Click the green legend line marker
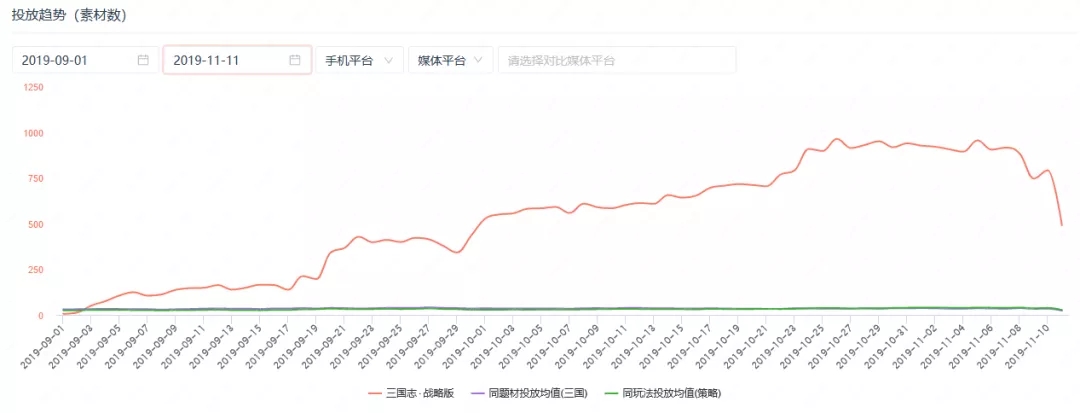Image resolution: width=1080 pixels, height=413 pixels. (x=610, y=394)
